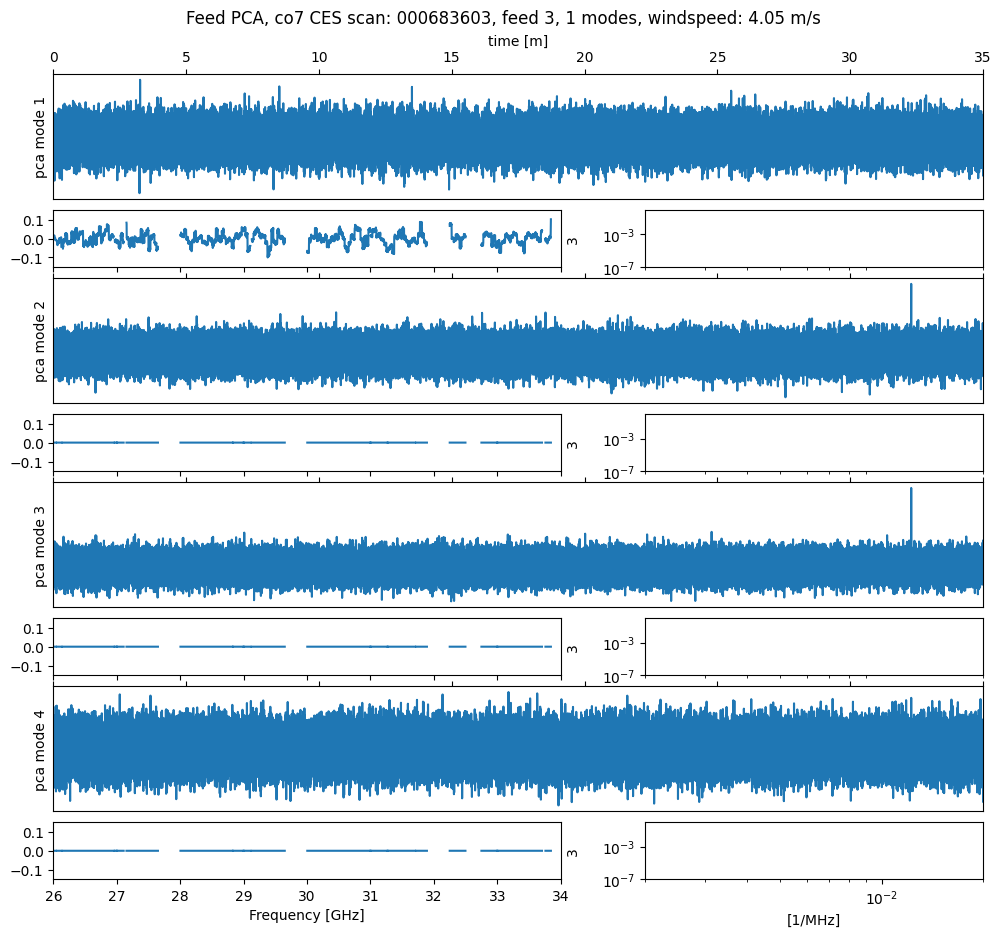1001x937 pixels.
Task: Click the empty spectrum panel right of mode 1 eigenvector
Action: pyautogui.click(x=813, y=239)
